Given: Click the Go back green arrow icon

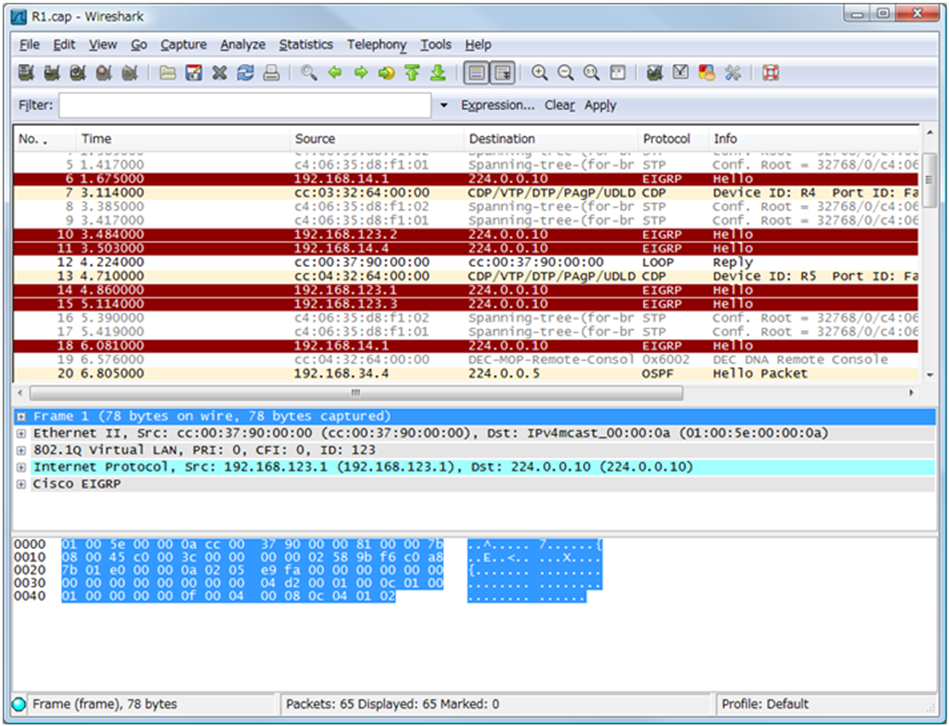Looking at the screenshot, I should (335, 73).
